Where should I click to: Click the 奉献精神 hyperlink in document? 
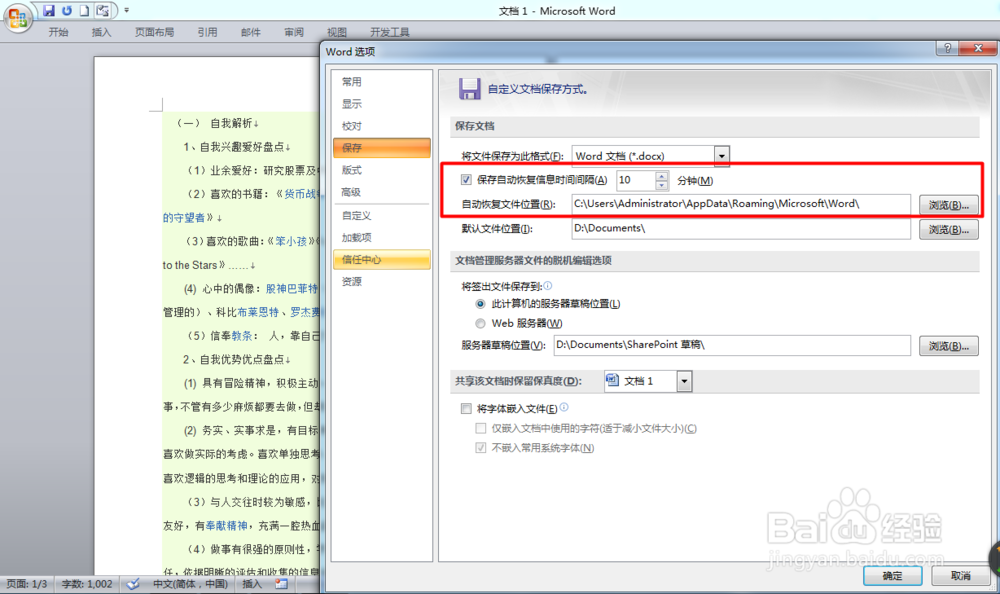pos(226,526)
